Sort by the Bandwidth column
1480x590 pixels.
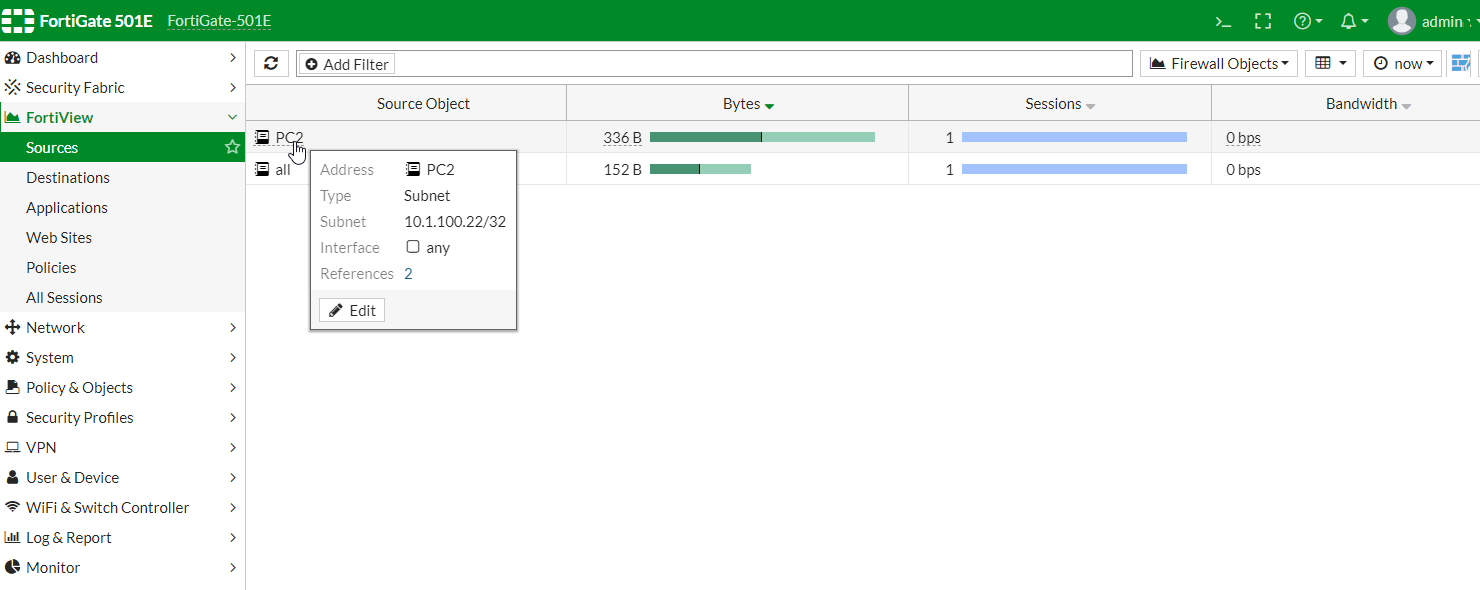1368,104
